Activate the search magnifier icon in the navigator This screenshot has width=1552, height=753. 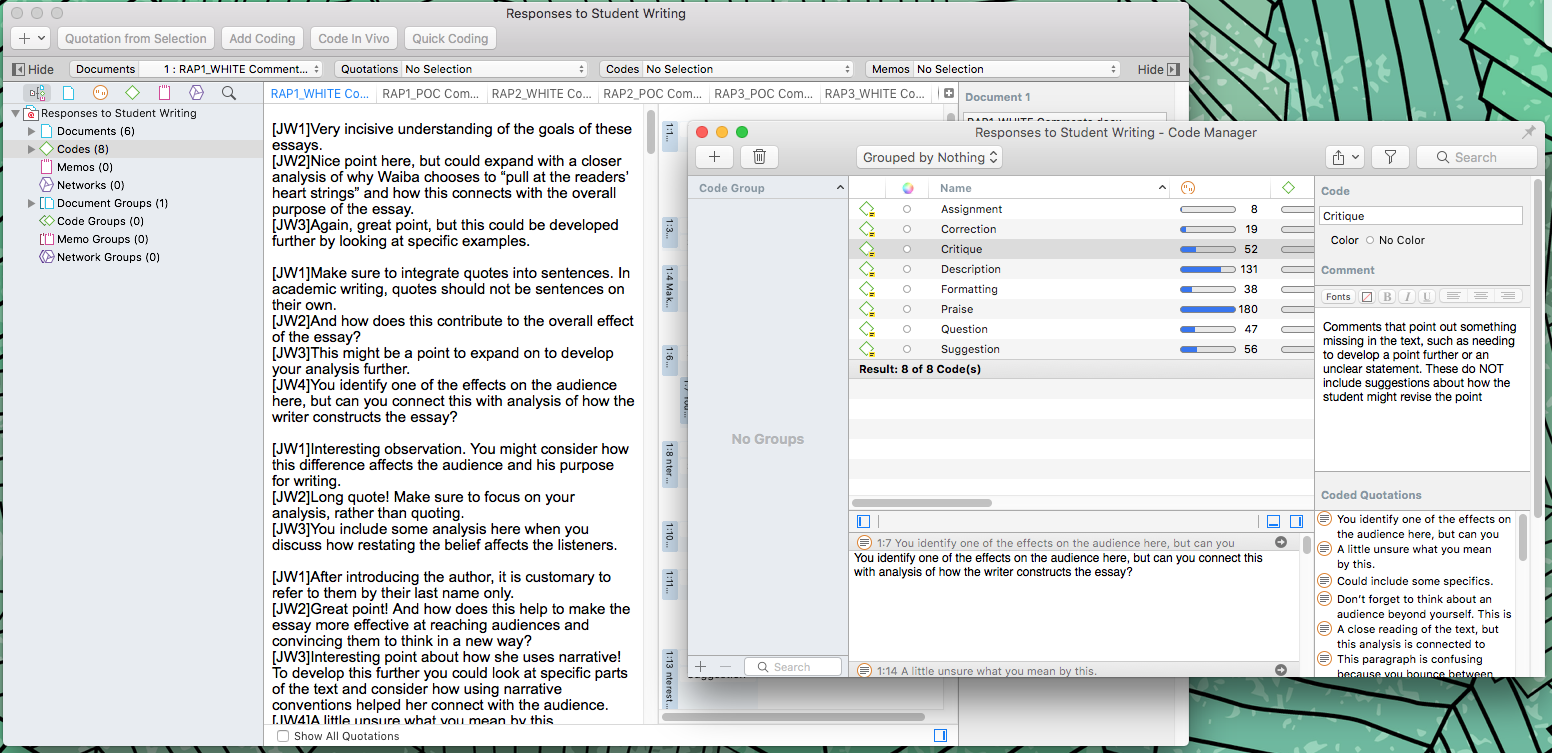pyautogui.click(x=229, y=92)
